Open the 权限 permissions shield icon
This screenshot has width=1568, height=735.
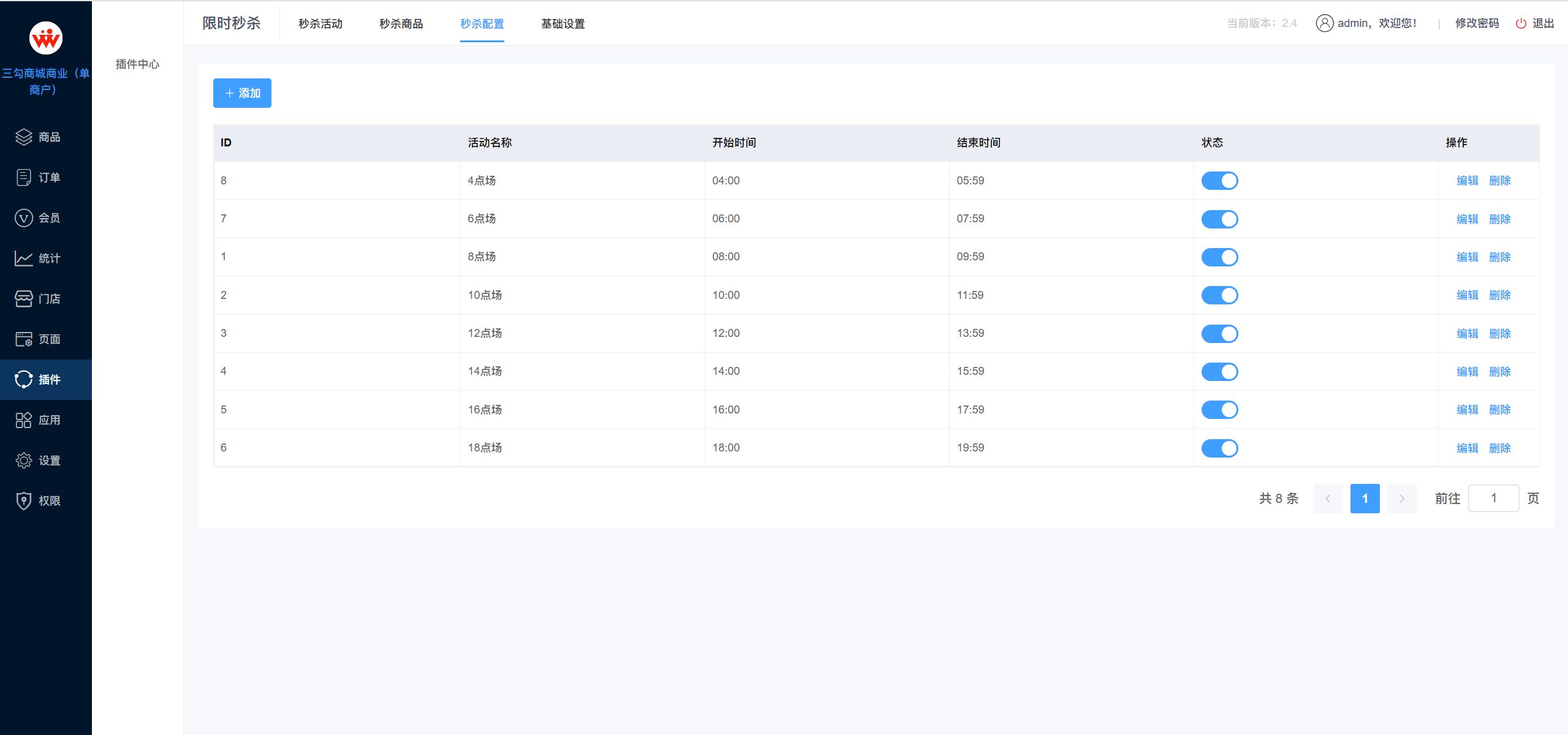24,501
